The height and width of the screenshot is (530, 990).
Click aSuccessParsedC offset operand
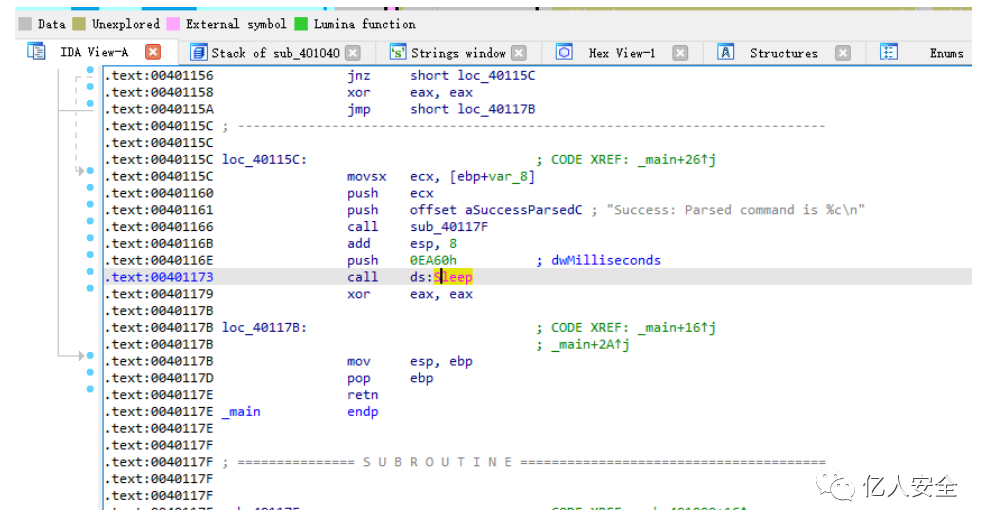click(x=523, y=210)
